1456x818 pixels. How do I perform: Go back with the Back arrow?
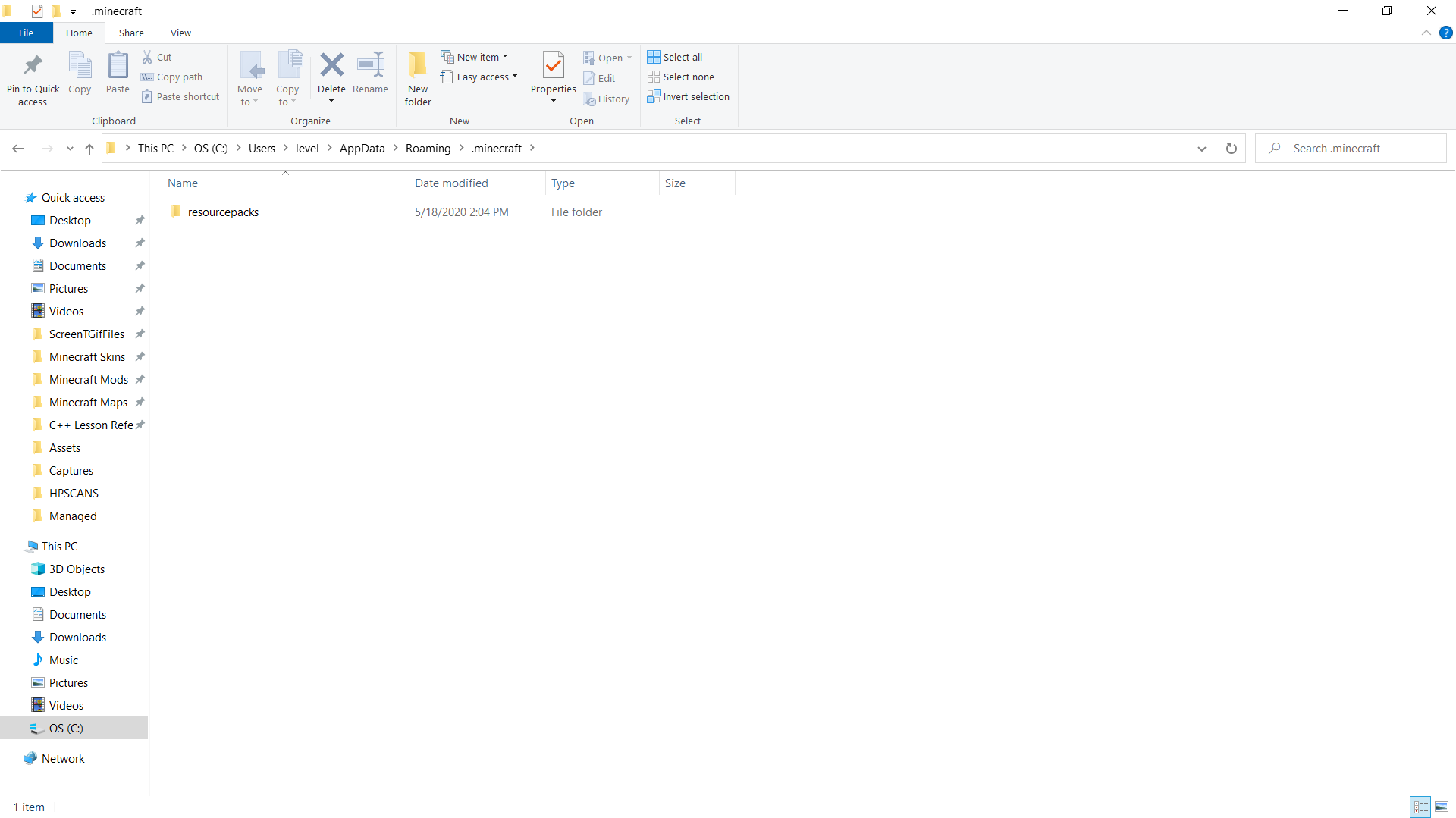(18, 149)
